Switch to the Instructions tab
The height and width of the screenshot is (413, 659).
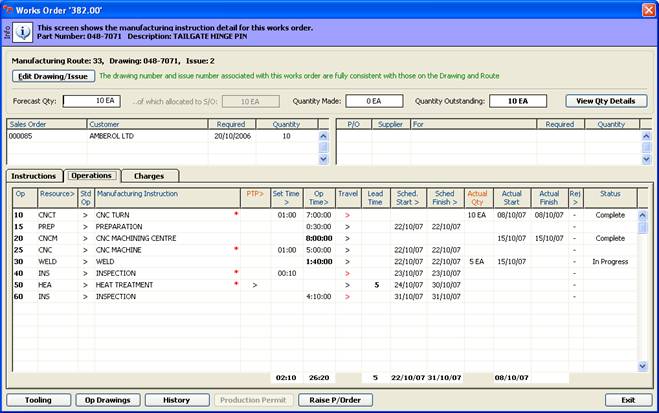pos(34,176)
